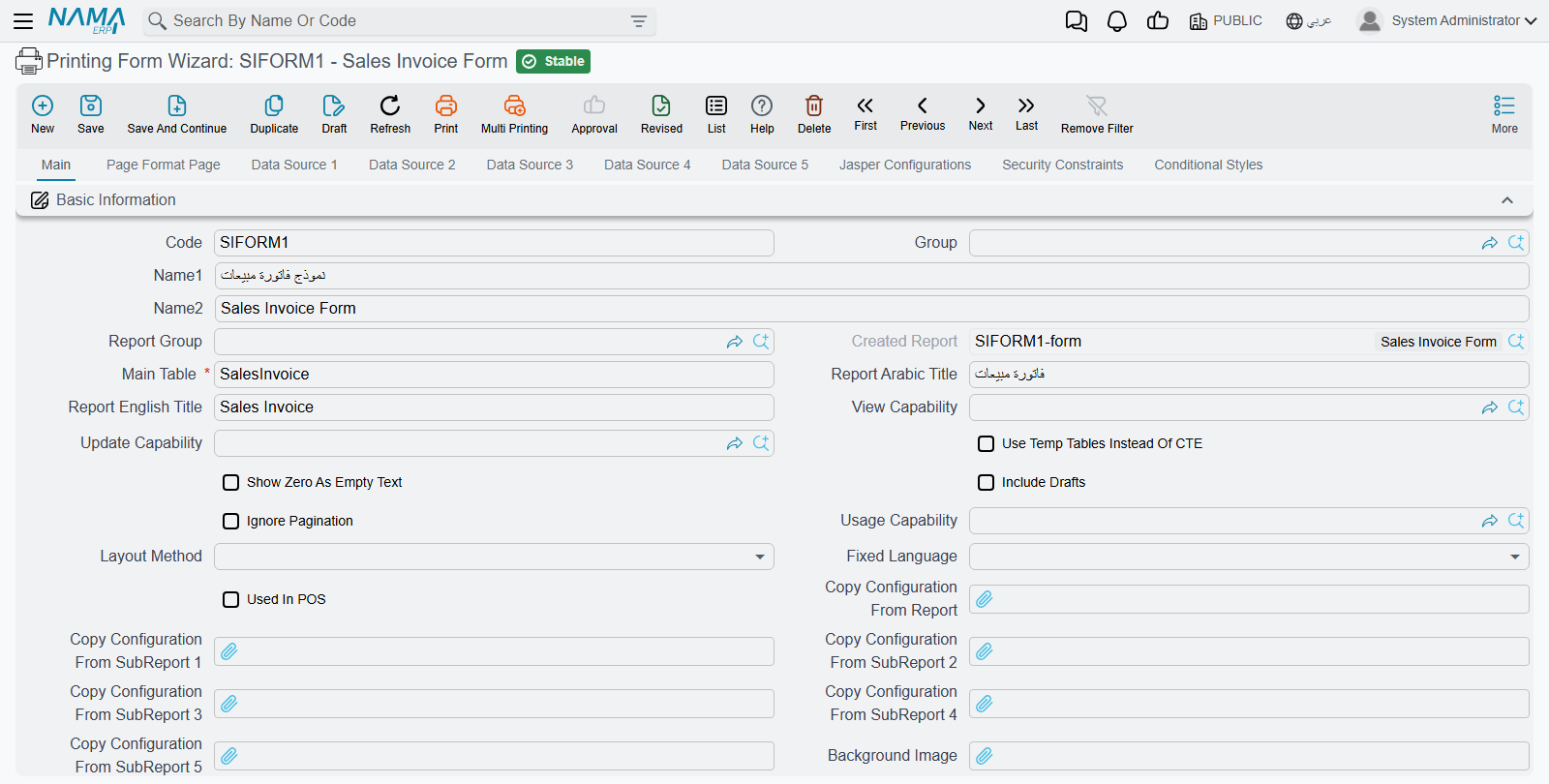Jump to the Last record
1549x784 pixels.
coord(1026,113)
